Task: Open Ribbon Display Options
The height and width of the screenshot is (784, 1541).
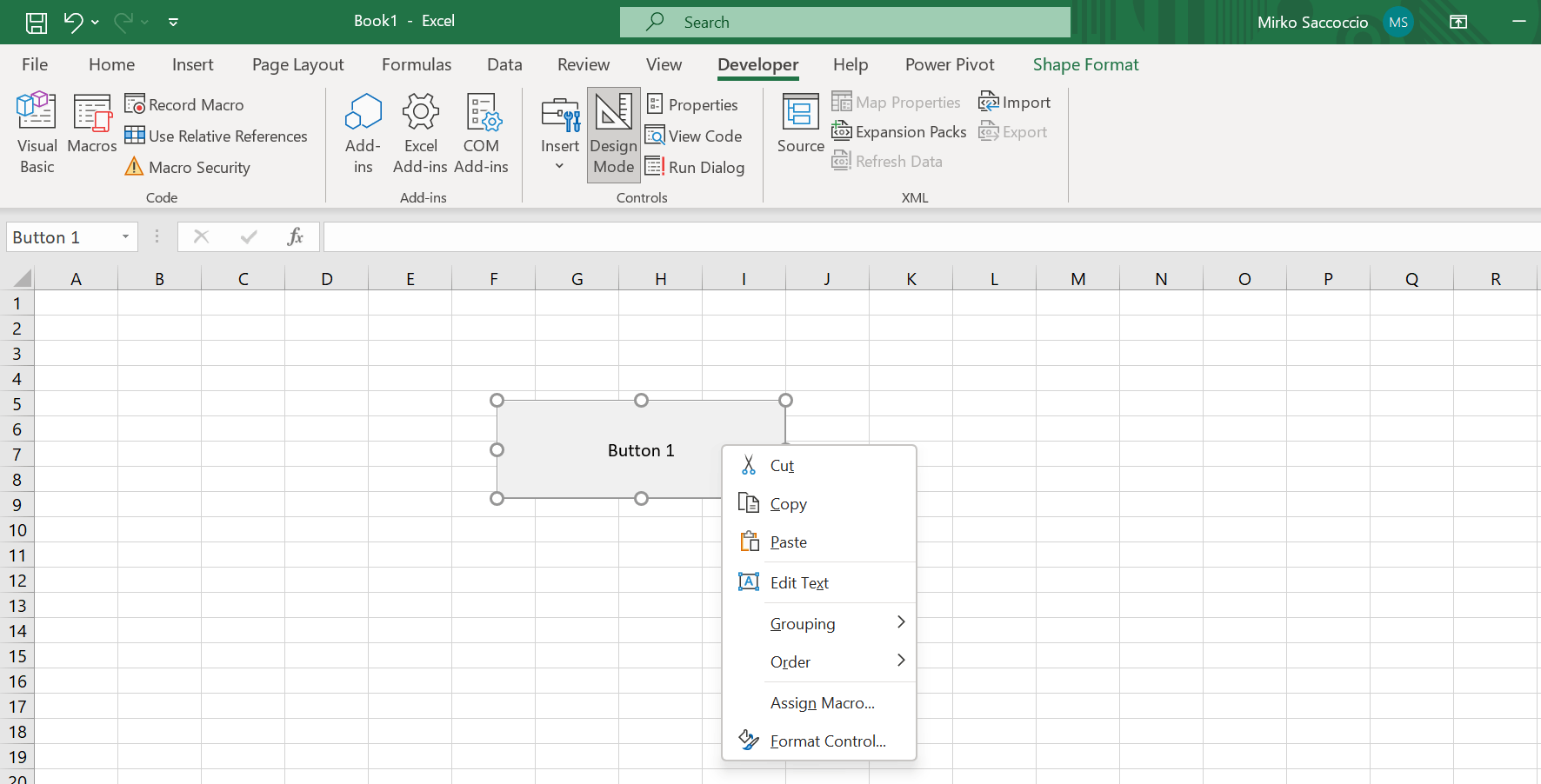Action: (x=1458, y=23)
